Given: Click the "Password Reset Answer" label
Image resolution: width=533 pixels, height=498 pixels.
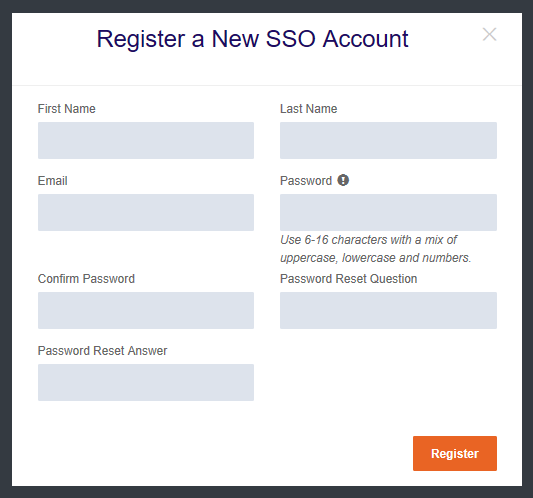Looking at the screenshot, I should coord(102,351).
